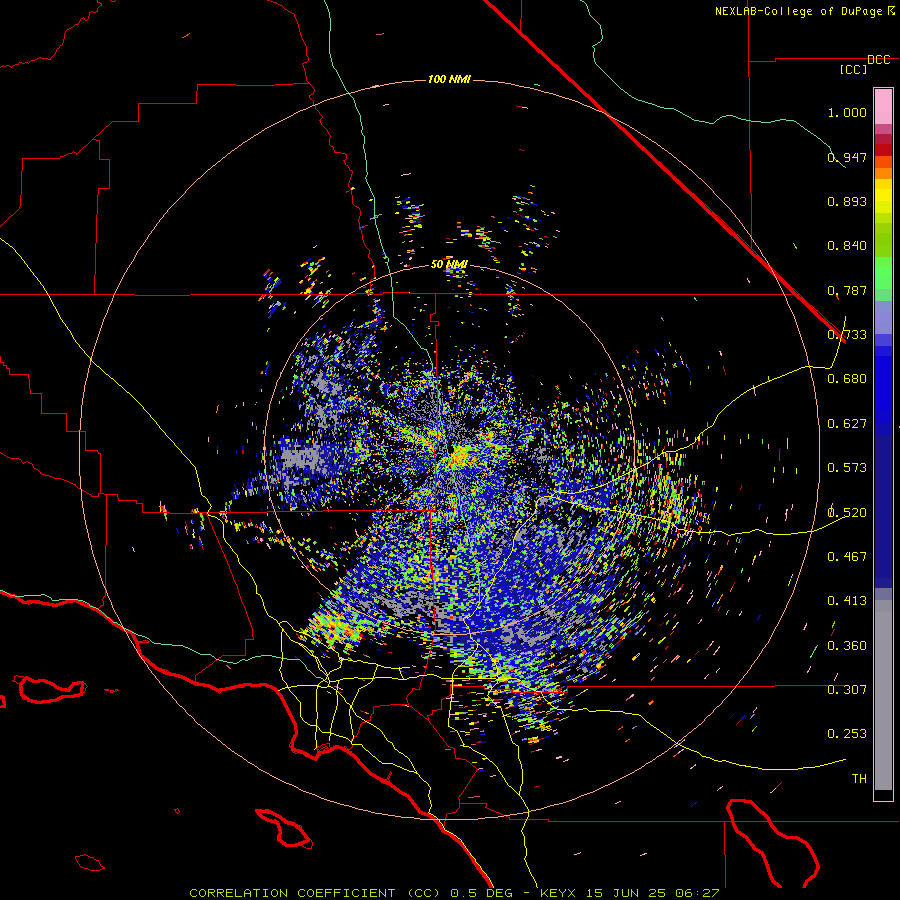Click the 0.360 color scale value
The height and width of the screenshot is (900, 900).
coord(847,645)
